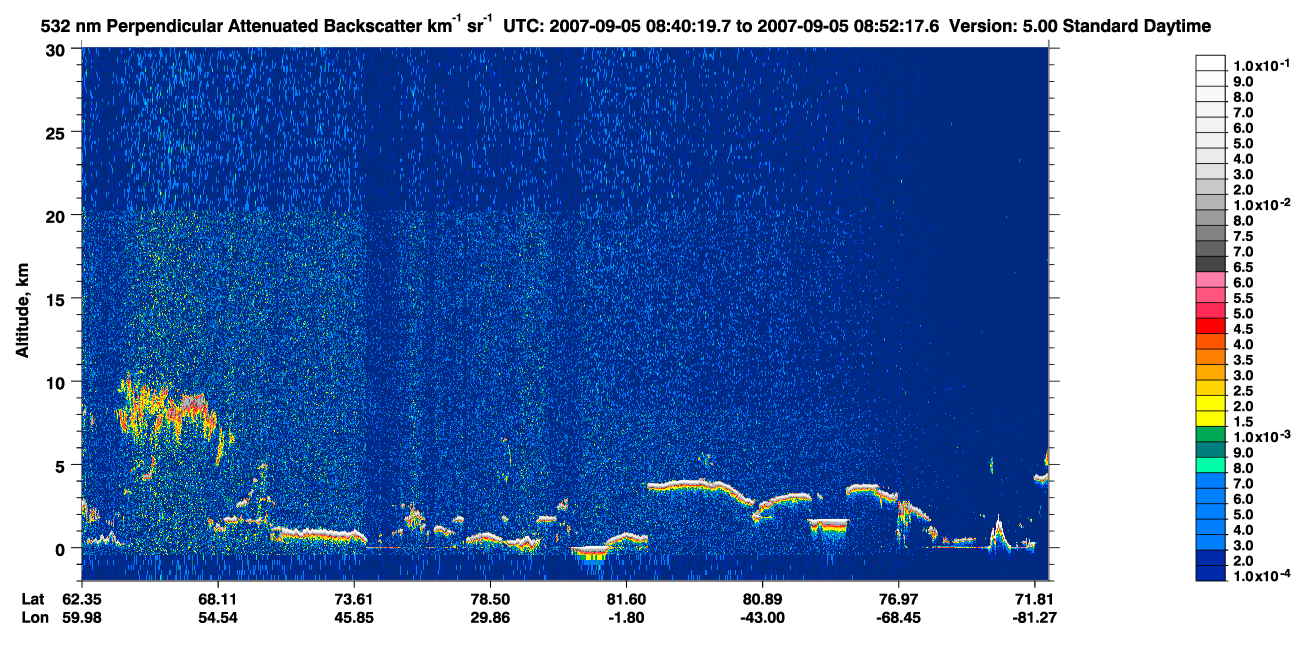Select the topmost white colorbar swatch
This screenshot has width=1300, height=667.
click(x=1210, y=62)
